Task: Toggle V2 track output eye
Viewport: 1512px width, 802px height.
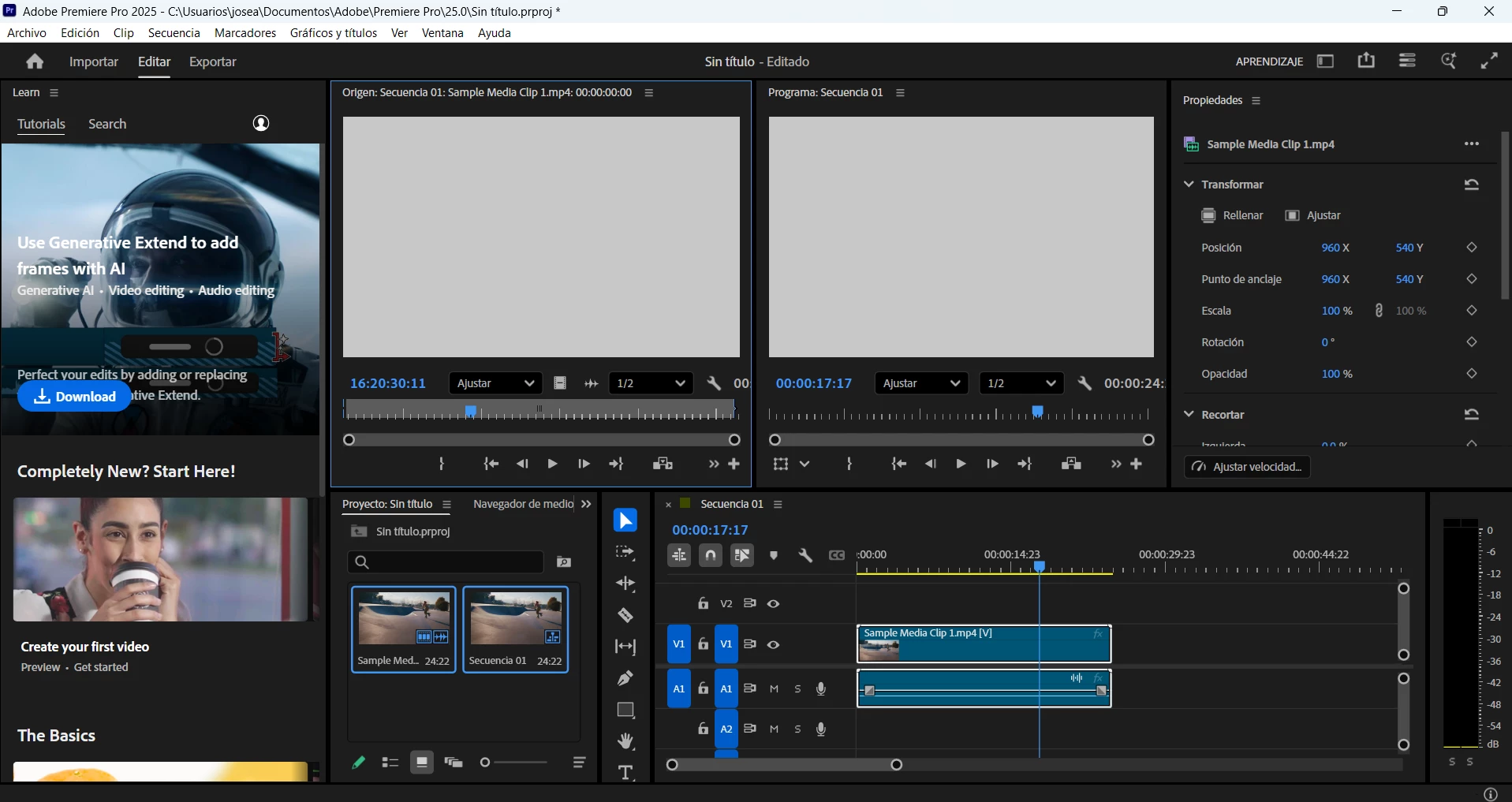Action: 774,604
